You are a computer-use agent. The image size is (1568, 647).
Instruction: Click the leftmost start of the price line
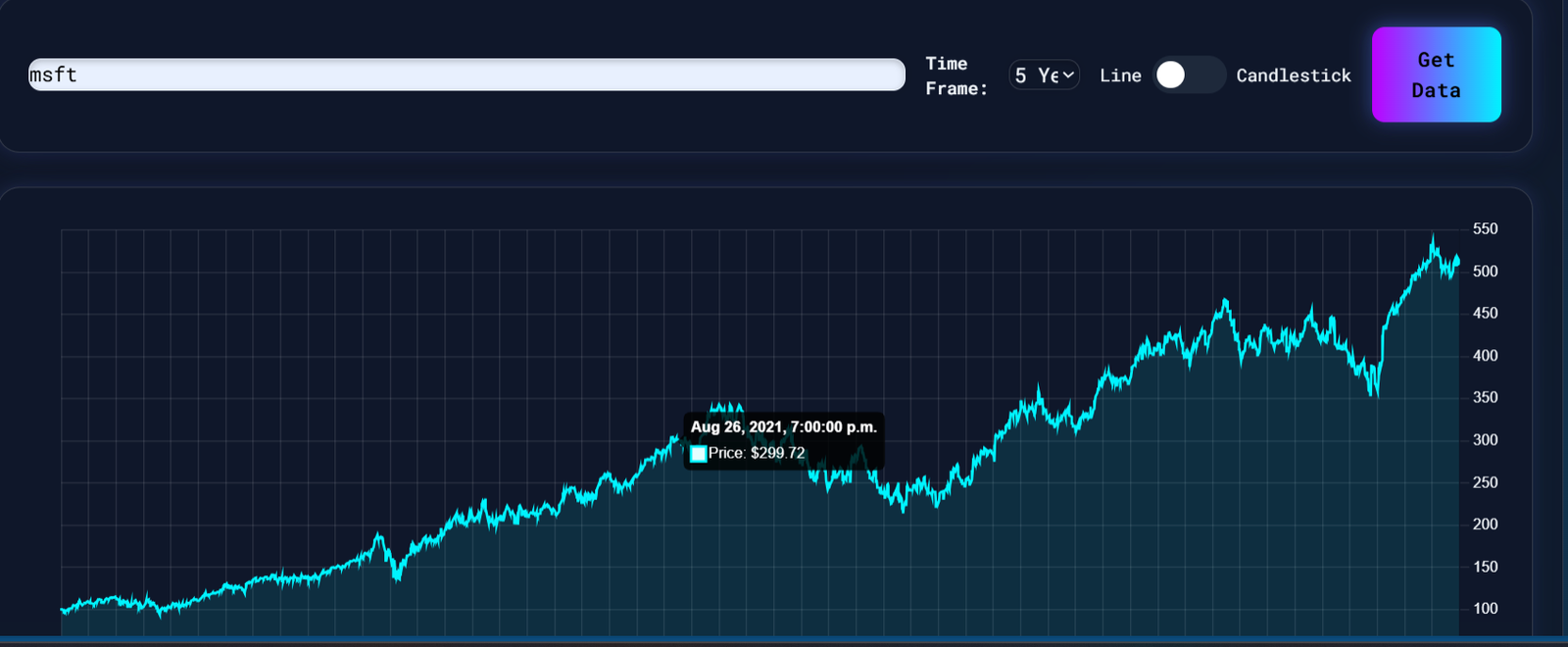point(63,610)
